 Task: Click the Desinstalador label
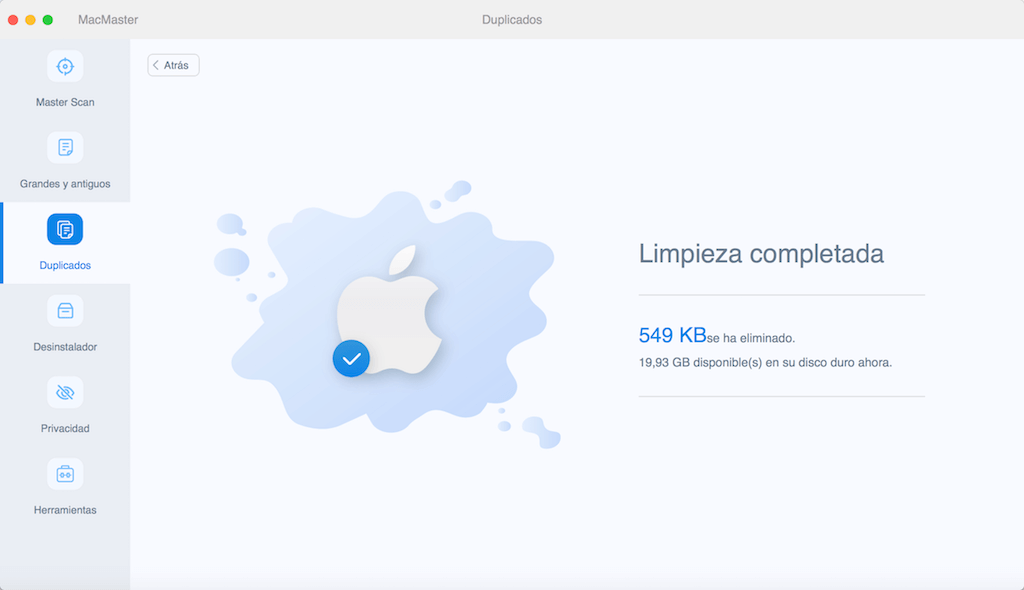(x=65, y=347)
